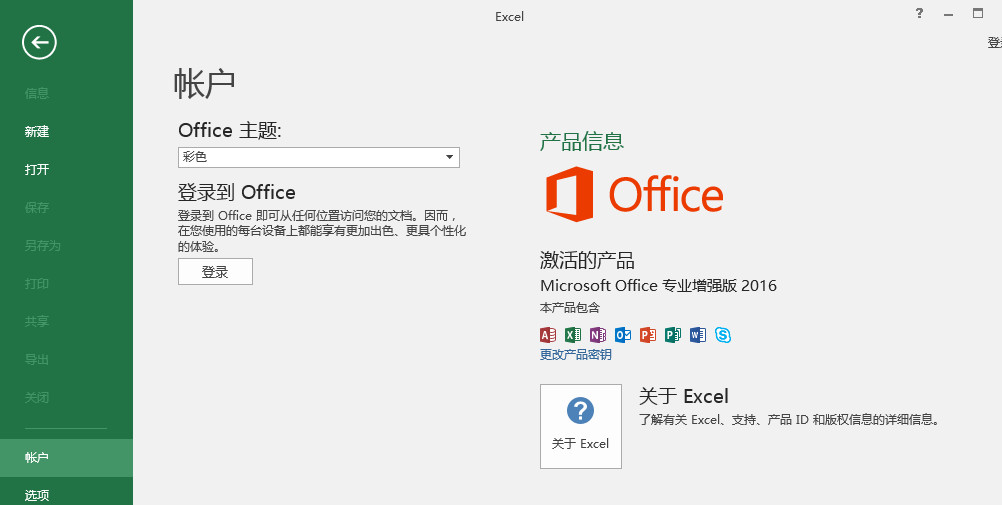
Task: Click the help question mark in title bar
Action: 919,13
